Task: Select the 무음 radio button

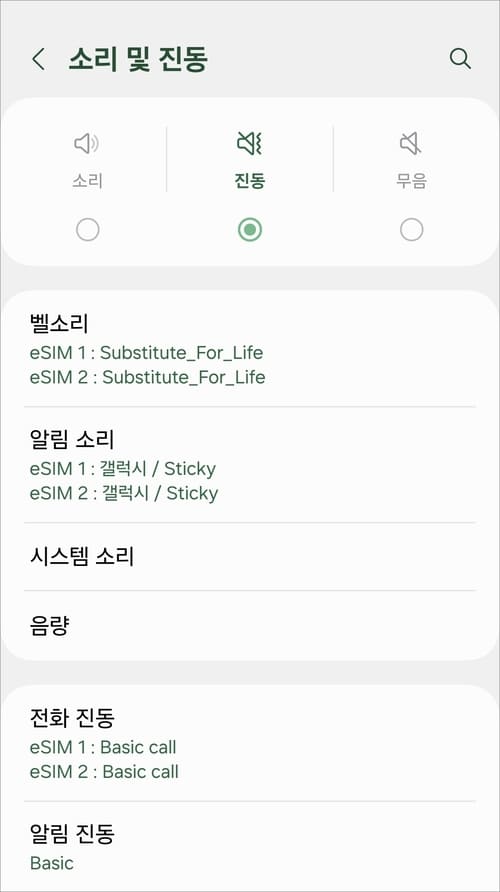Action: tap(411, 230)
